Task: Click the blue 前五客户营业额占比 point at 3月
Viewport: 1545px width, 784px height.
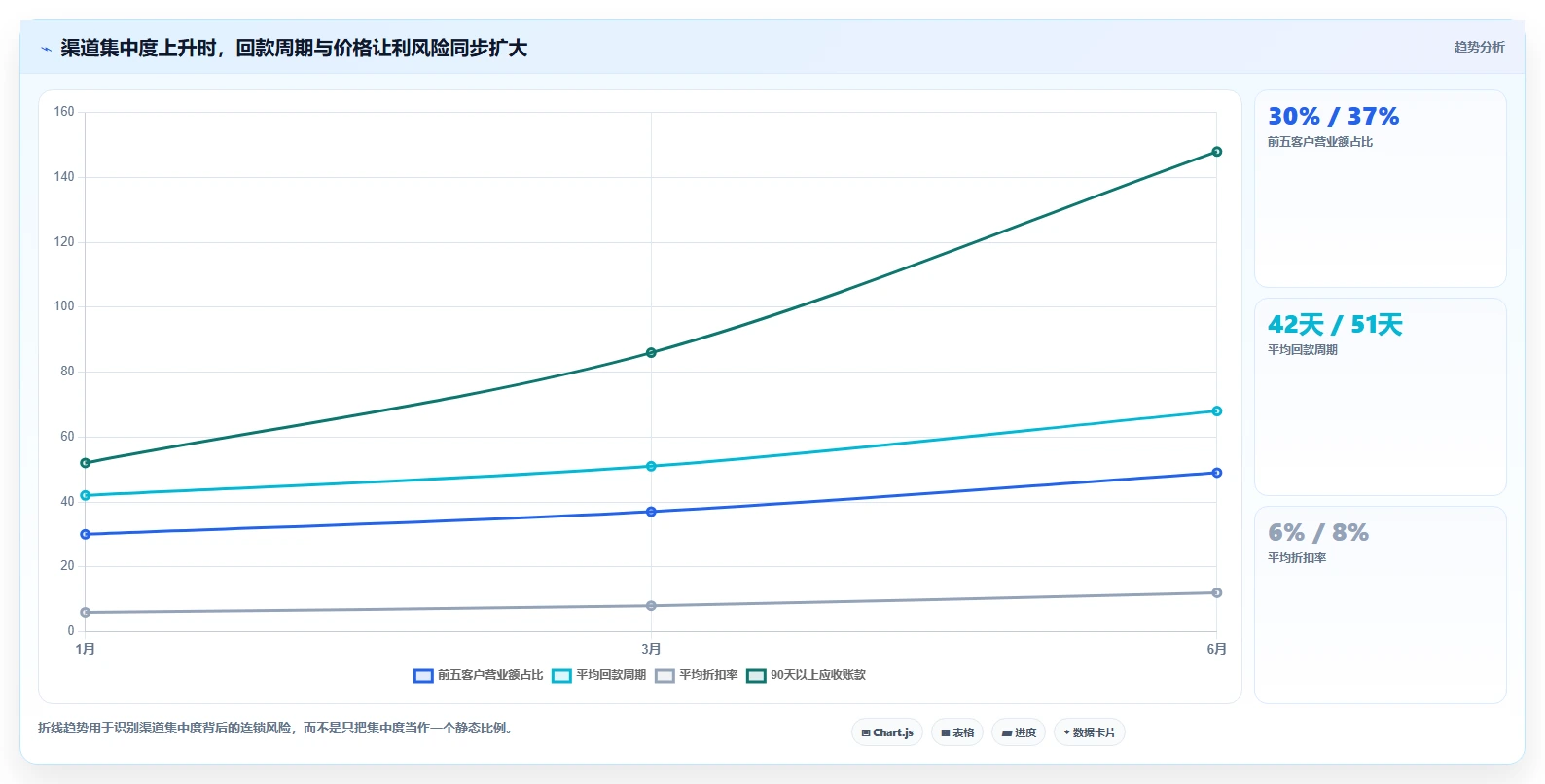Action: (651, 512)
